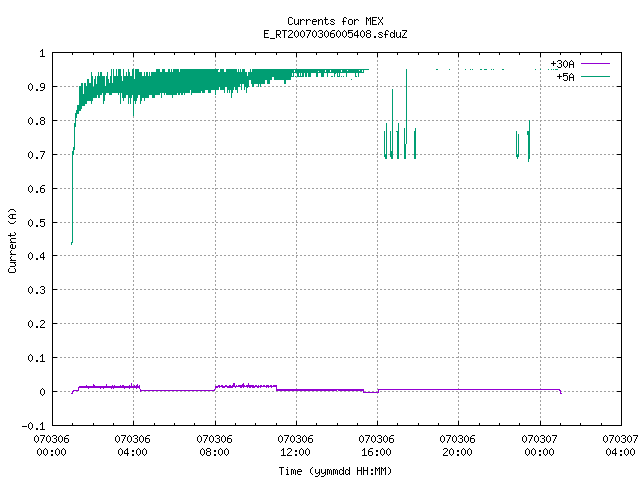Click the x-axis label 070306 08:00
This screenshot has width=640, height=480.
coord(214,446)
